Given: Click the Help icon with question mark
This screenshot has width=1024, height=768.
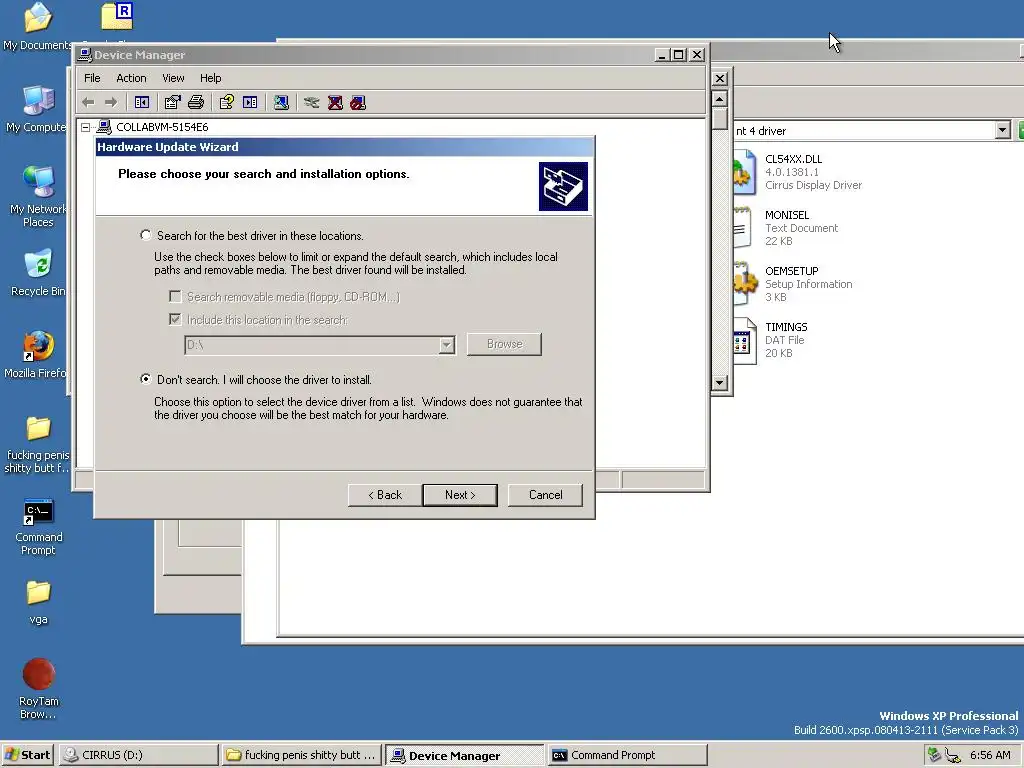Looking at the screenshot, I should [x=227, y=103].
